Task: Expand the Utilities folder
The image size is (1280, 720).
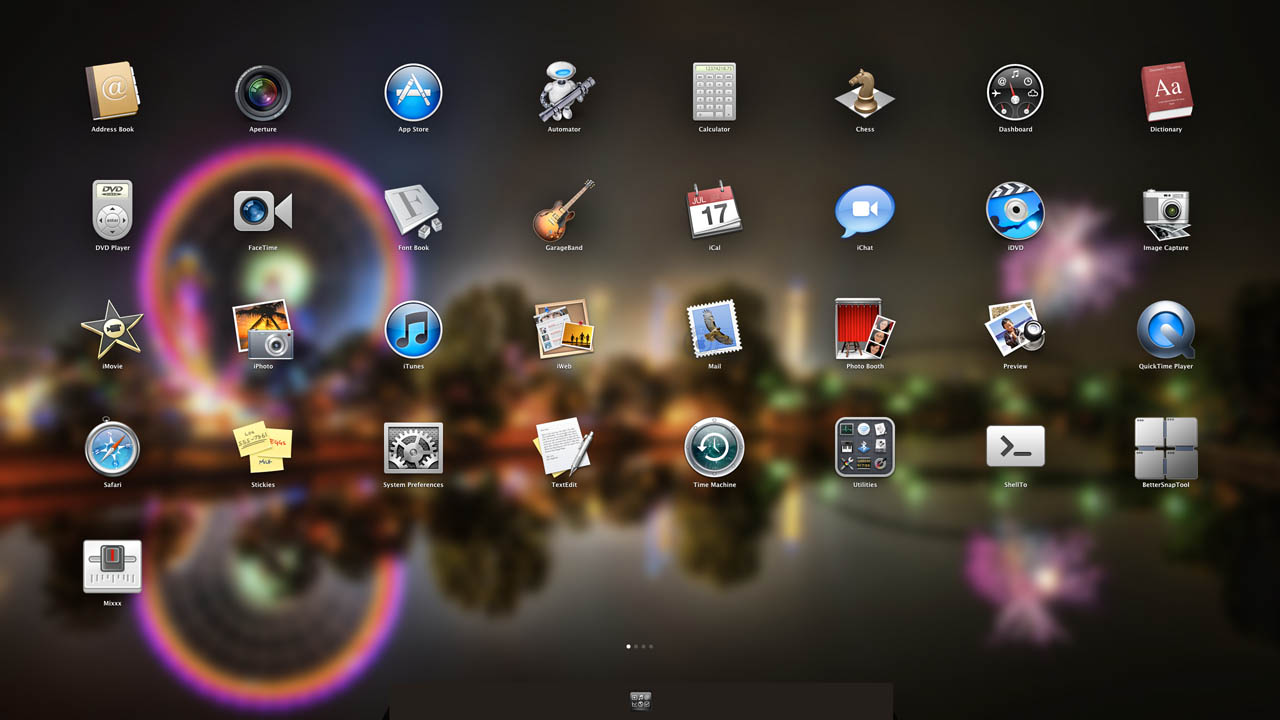Action: coord(865,447)
